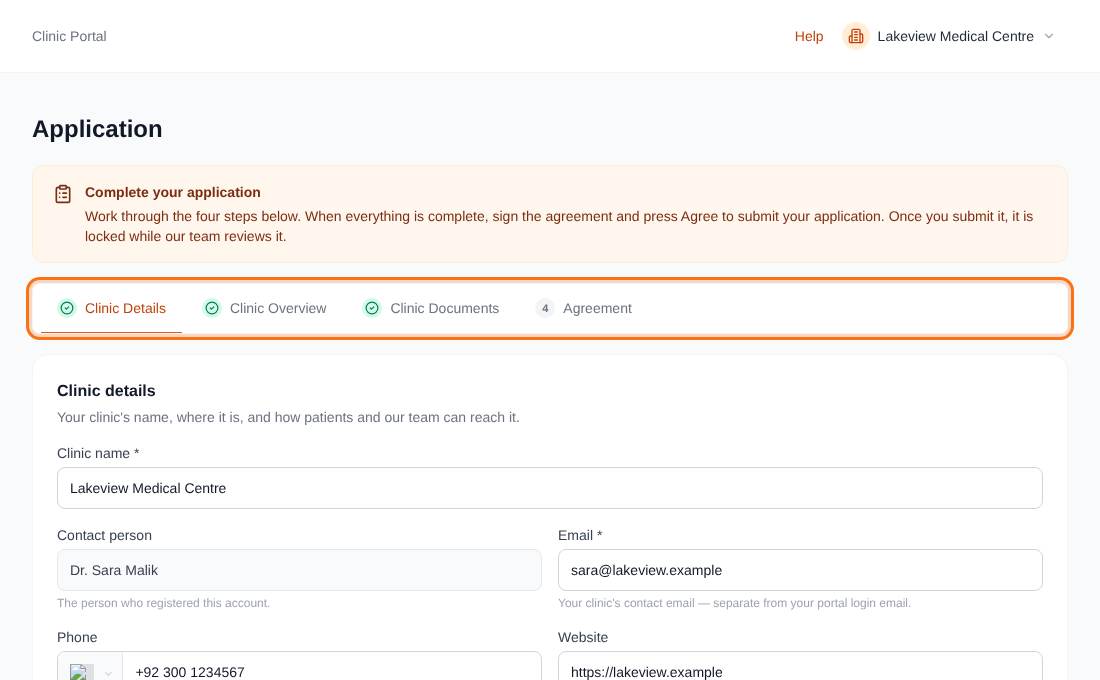Go to the Agreement tab
The height and width of the screenshot is (680, 1100).
(584, 308)
